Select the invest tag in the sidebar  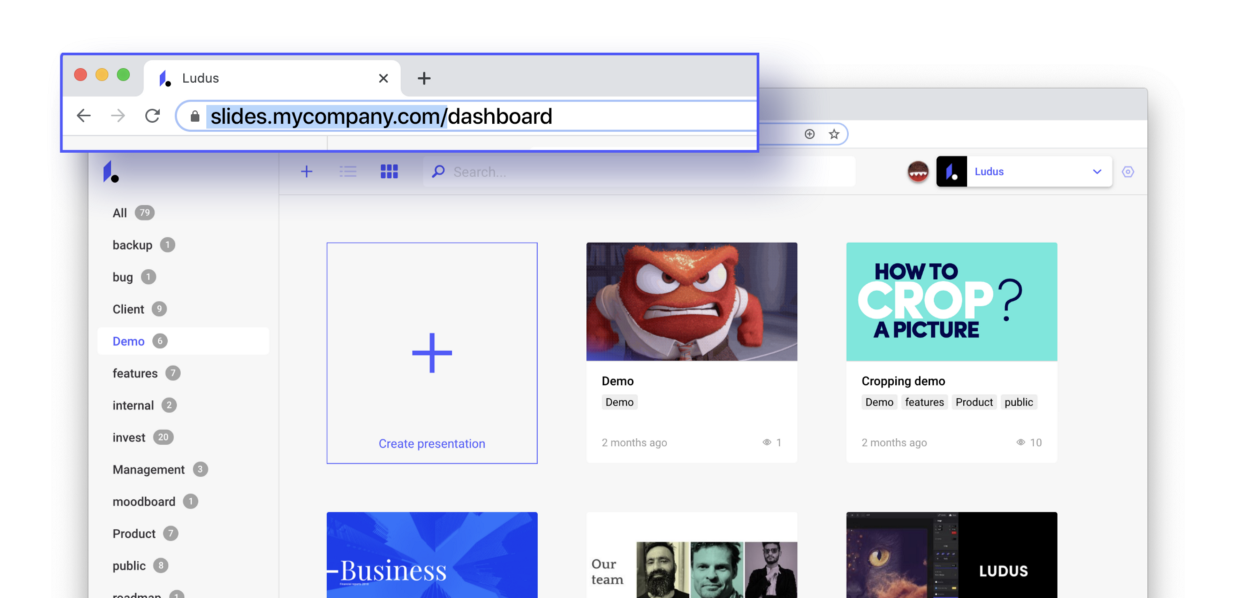(x=130, y=437)
